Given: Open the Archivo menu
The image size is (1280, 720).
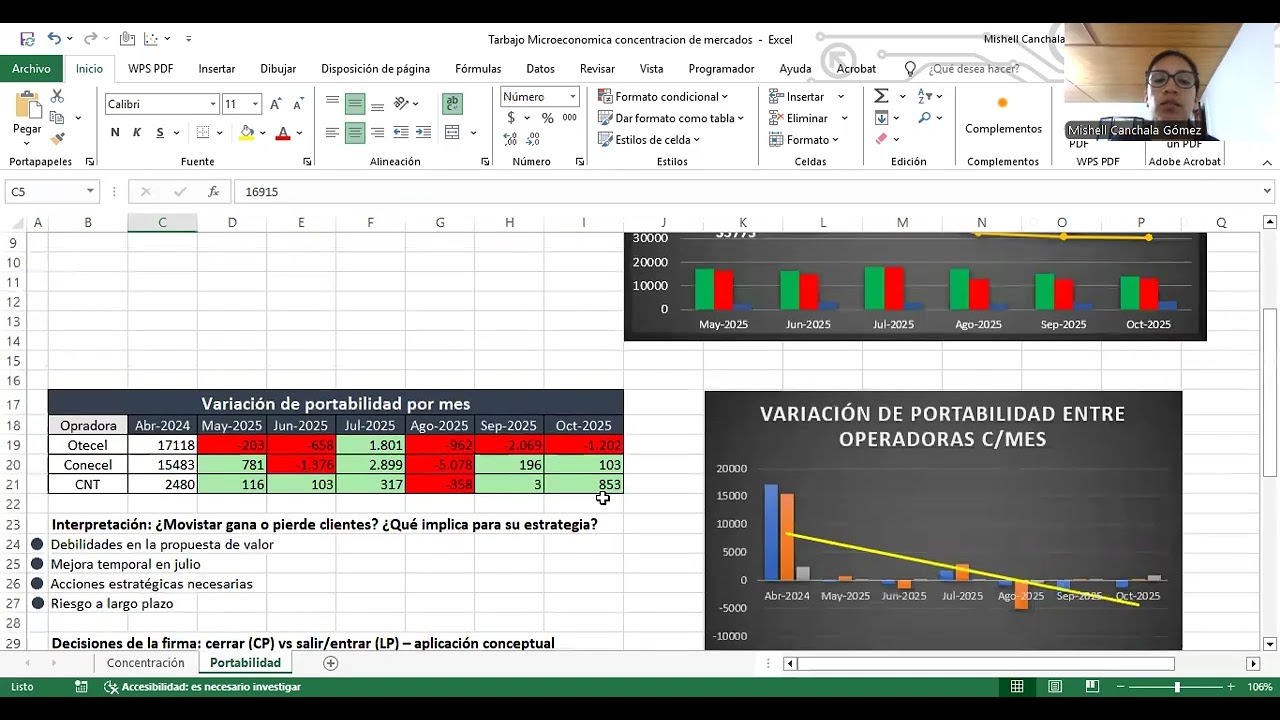Looking at the screenshot, I should pyautogui.click(x=31, y=69).
